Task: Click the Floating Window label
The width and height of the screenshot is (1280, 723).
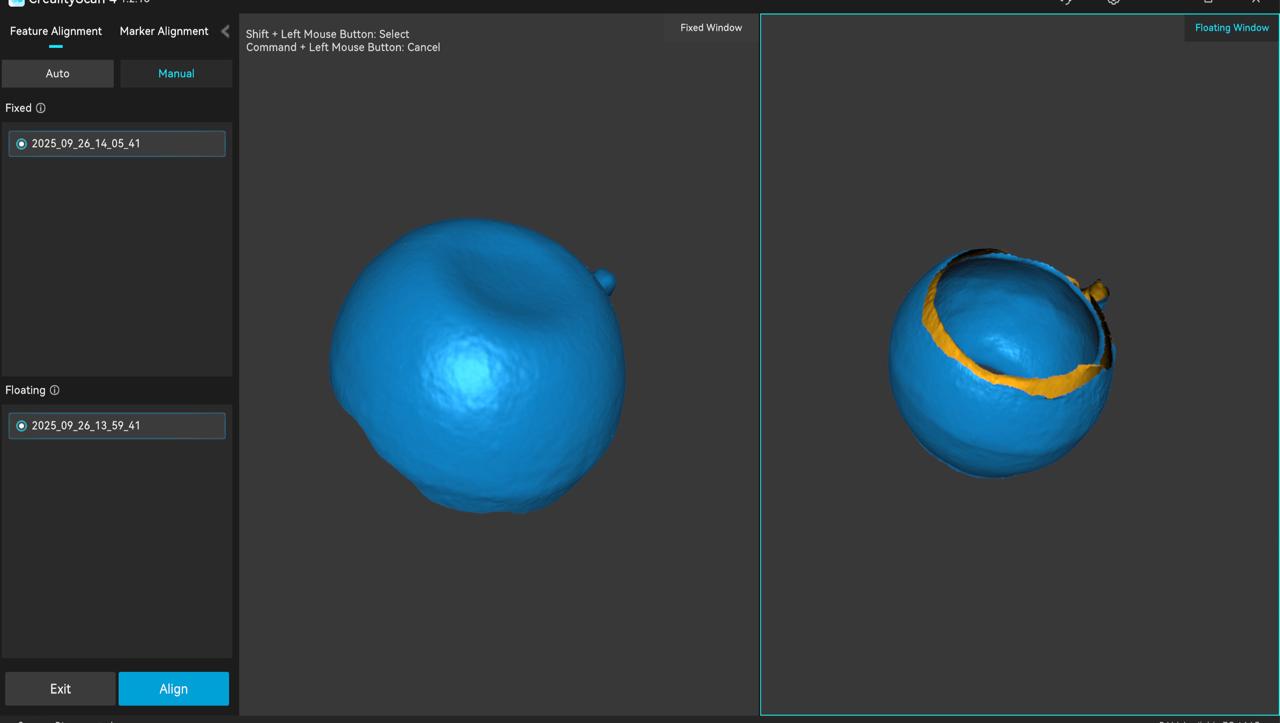Action: coord(1231,28)
